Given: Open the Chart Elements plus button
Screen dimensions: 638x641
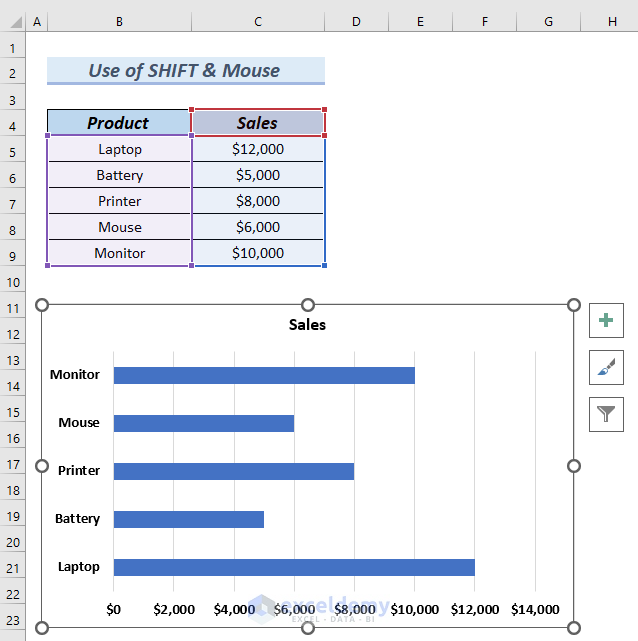Looking at the screenshot, I should click(606, 320).
